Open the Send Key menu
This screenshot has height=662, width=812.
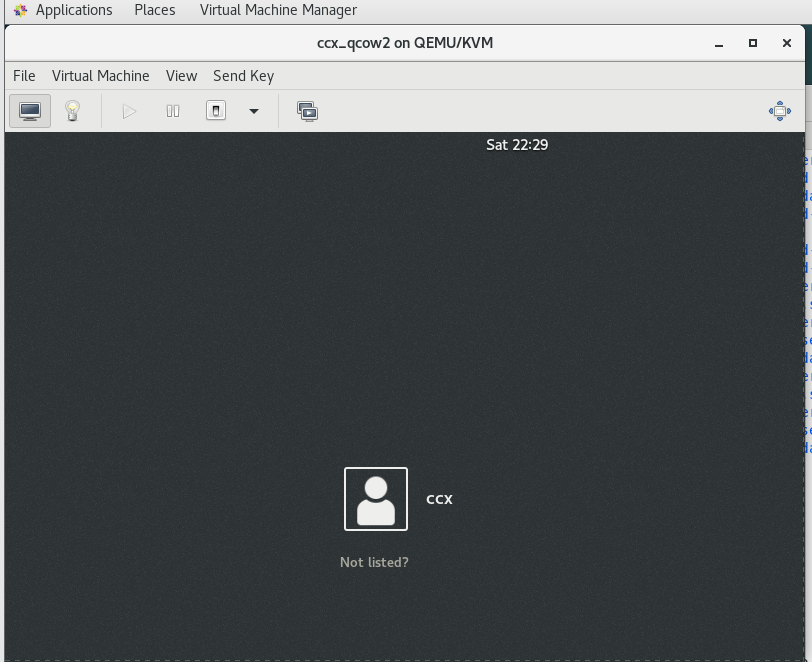point(243,76)
